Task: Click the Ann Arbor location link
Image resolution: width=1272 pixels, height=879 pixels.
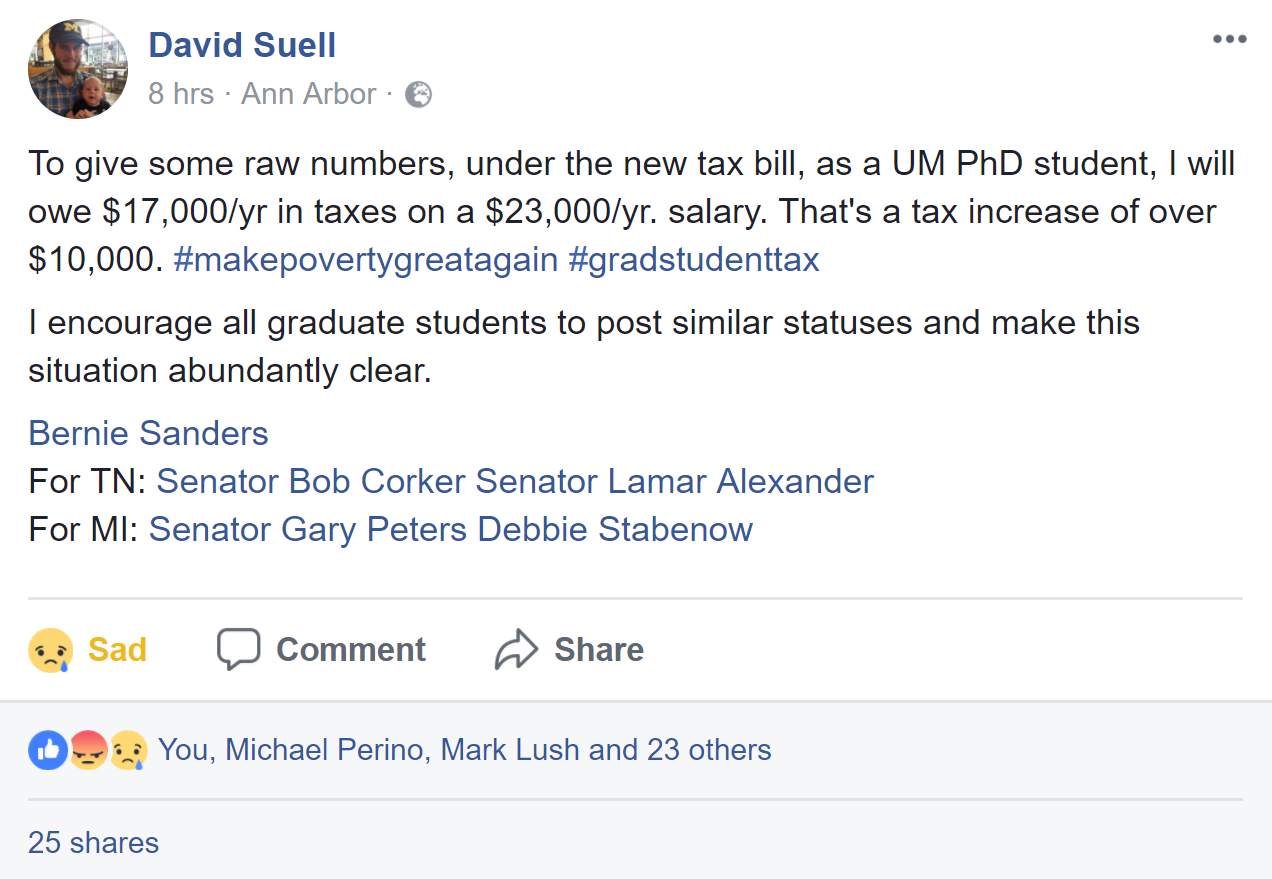Action: pyautogui.click(x=308, y=94)
